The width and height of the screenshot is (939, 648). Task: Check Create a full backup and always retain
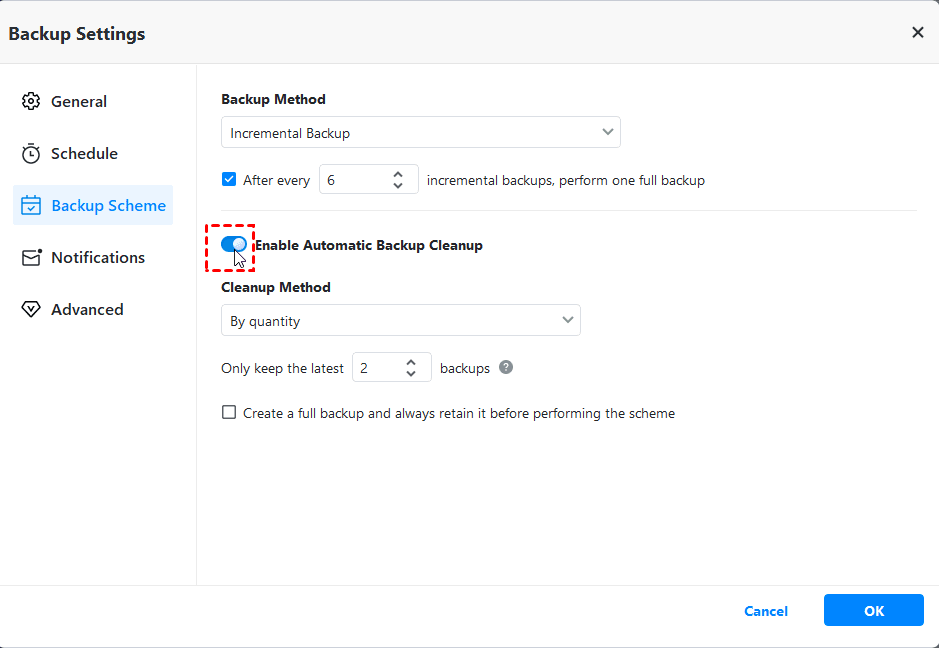point(229,412)
